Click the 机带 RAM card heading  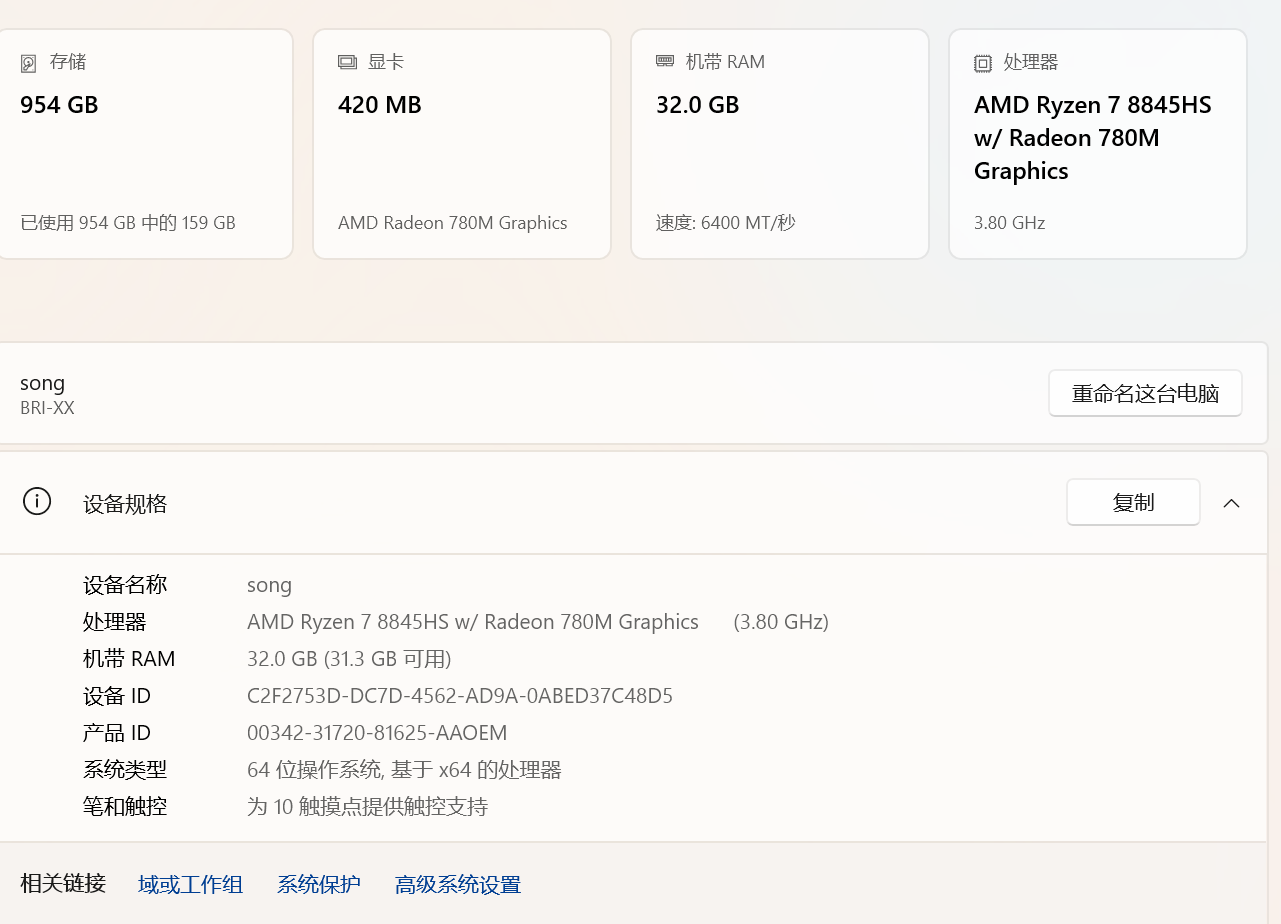click(725, 62)
